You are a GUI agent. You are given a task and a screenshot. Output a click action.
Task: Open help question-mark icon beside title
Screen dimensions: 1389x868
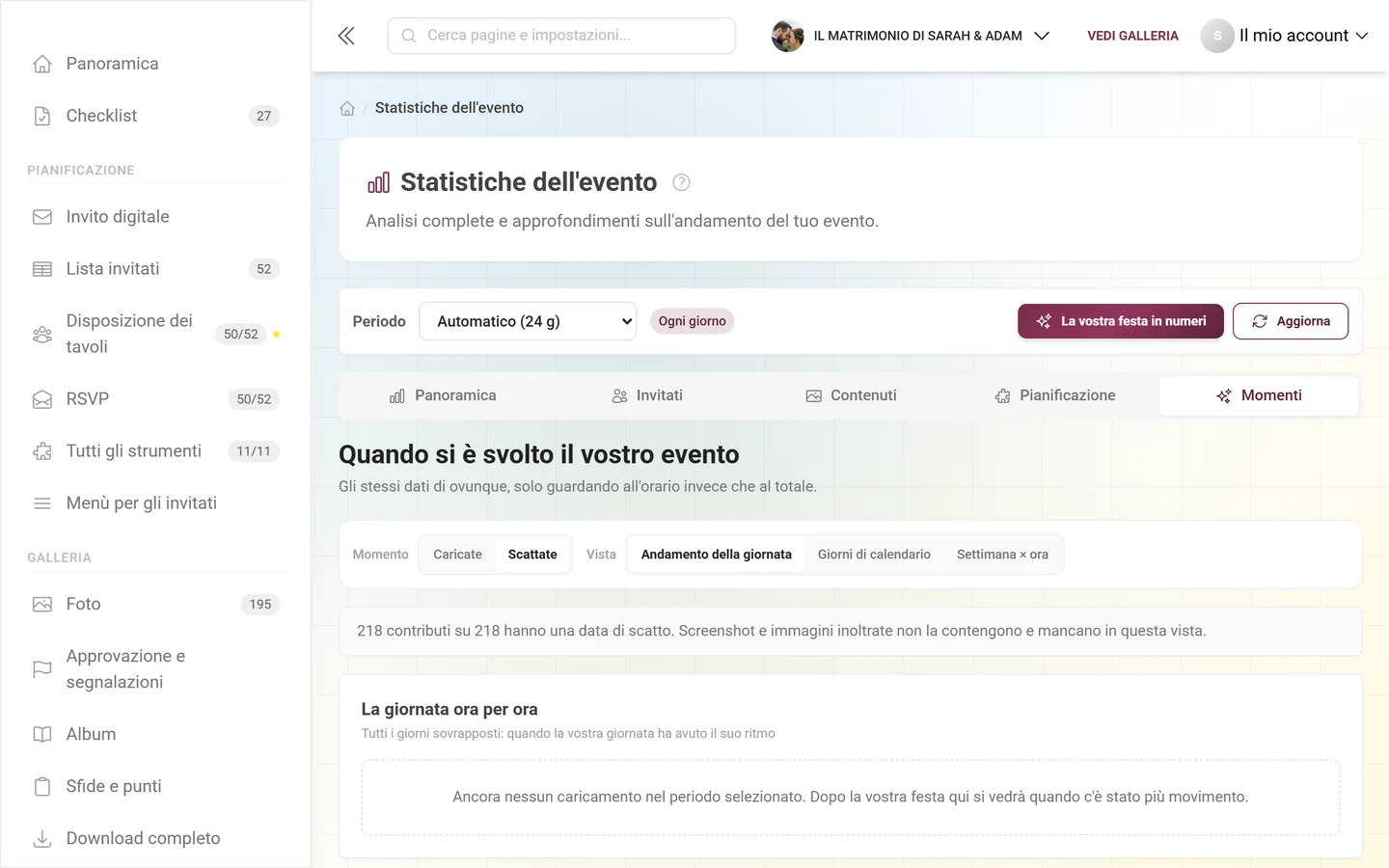tap(681, 182)
